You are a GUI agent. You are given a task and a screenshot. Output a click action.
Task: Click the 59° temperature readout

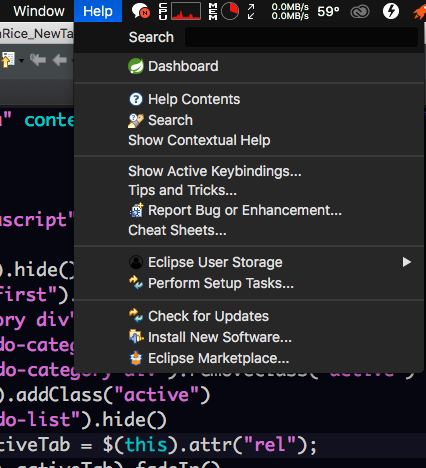click(328, 11)
